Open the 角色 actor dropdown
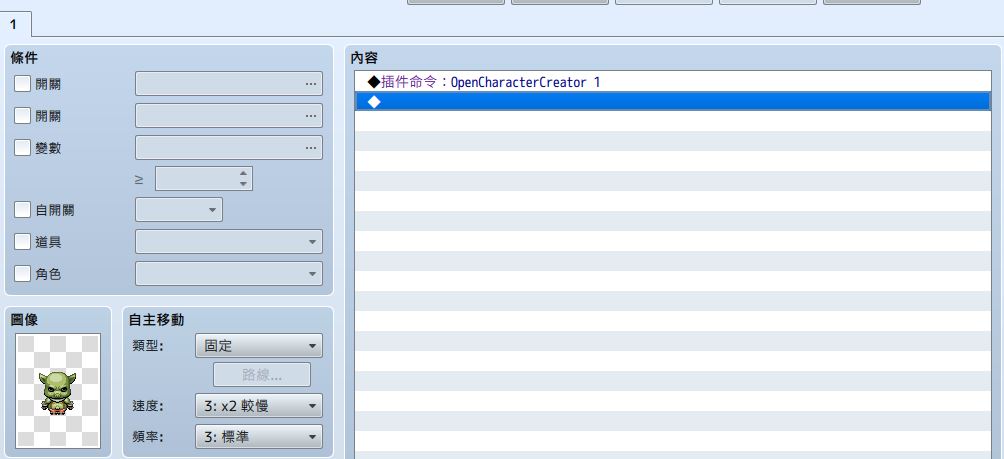 pyautogui.click(x=229, y=273)
